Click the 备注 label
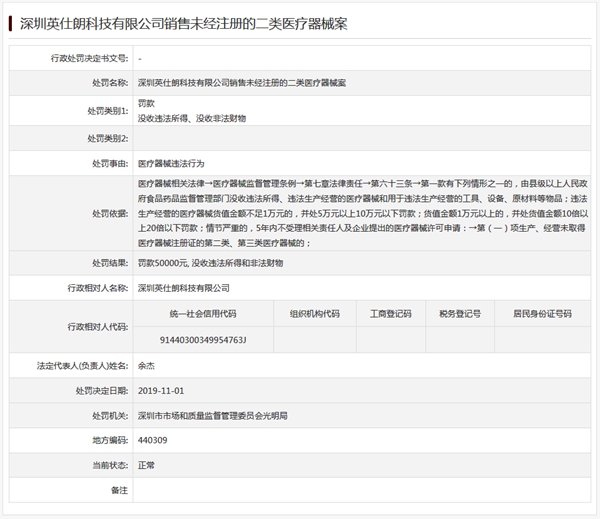This screenshot has height=519, width=600. click(x=119, y=490)
